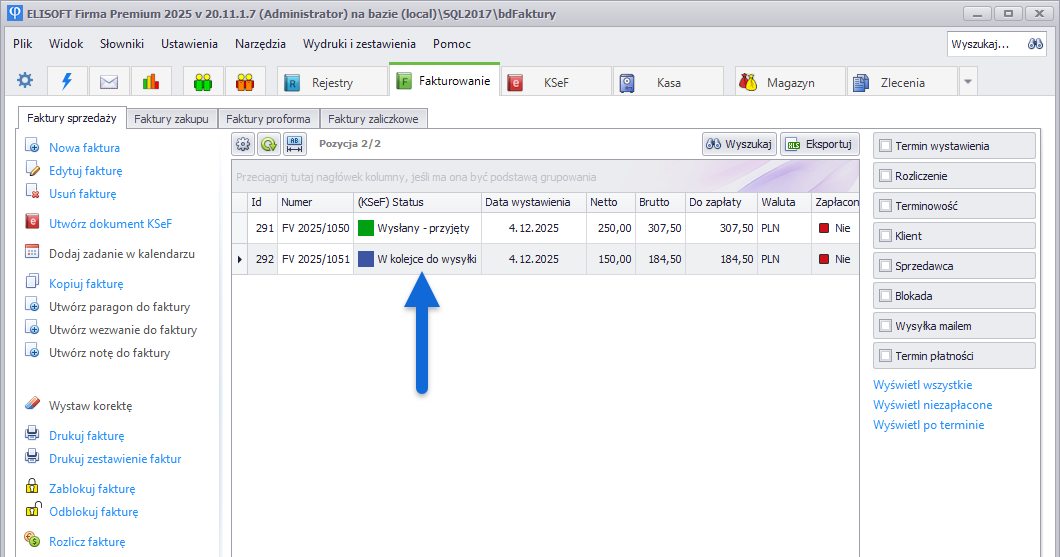Click green status swatch for FV 2025/1050
Screen dimensions: 1060x557
[x=366, y=228]
